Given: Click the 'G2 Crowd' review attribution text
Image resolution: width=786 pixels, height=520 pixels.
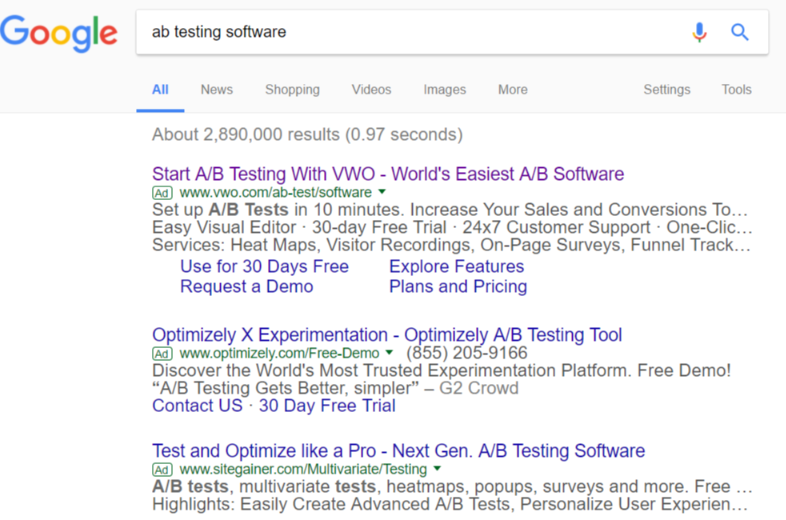Looking at the screenshot, I should click(479, 388).
